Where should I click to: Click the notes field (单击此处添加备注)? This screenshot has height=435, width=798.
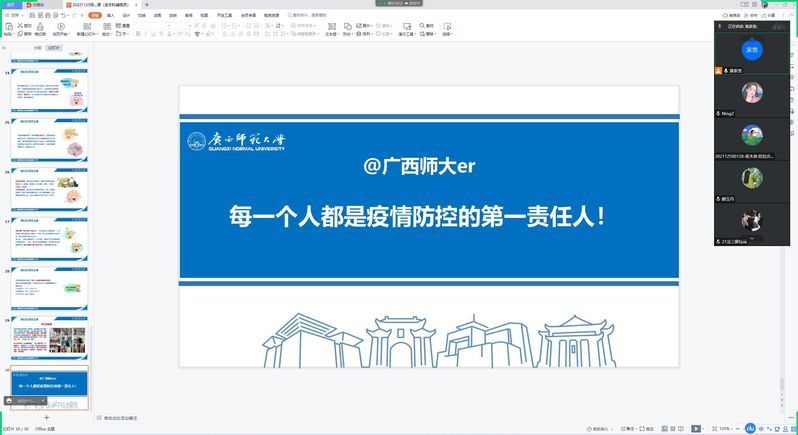pyautogui.click(x=121, y=418)
